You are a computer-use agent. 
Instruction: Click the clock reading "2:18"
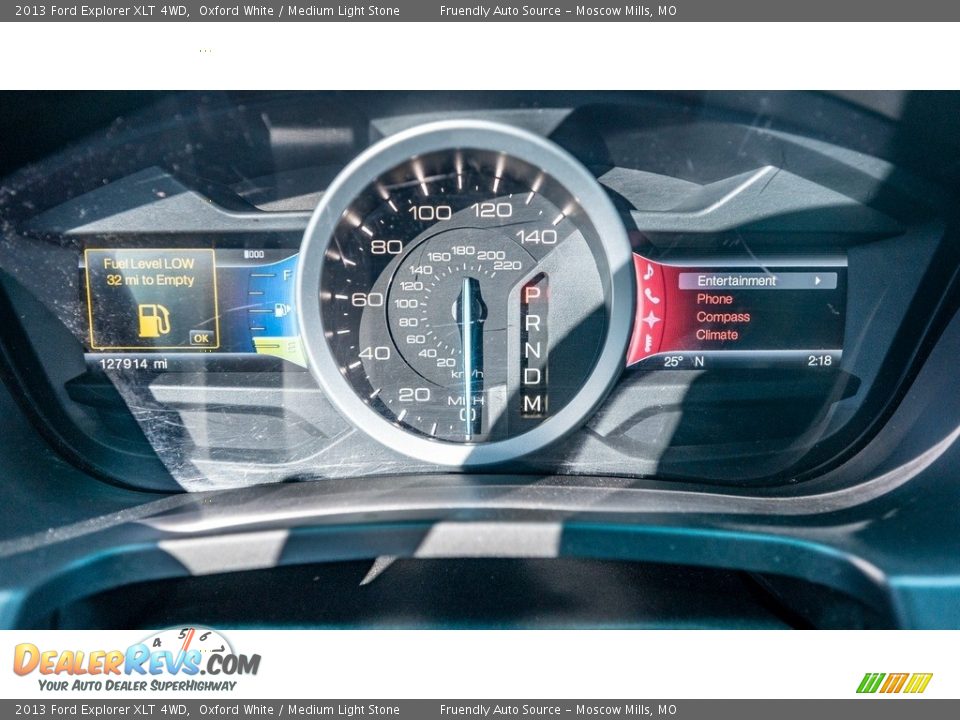(820, 361)
